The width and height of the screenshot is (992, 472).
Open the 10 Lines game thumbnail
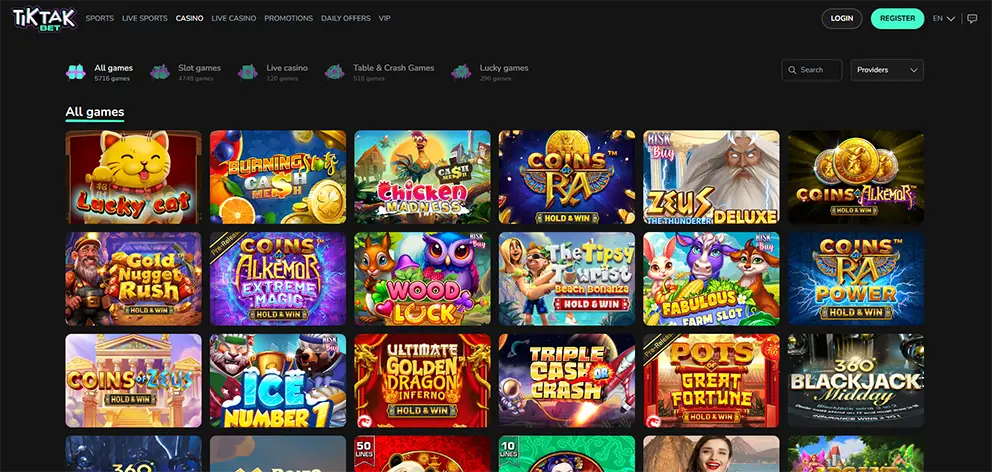click(567, 454)
